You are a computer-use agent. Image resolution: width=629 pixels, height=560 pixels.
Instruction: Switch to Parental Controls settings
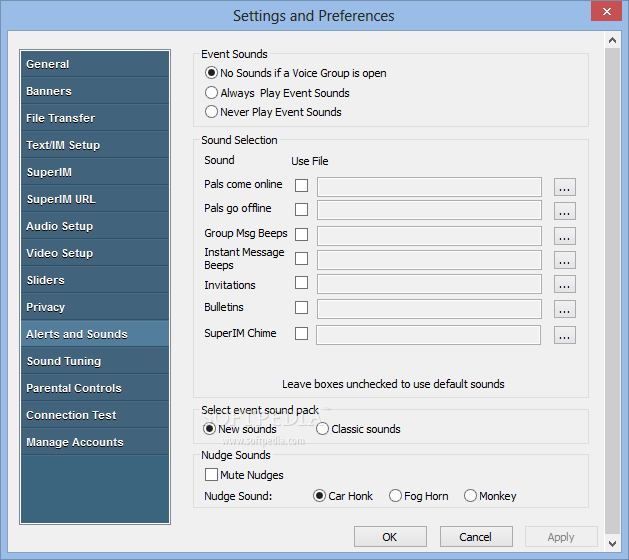[x=95, y=388]
